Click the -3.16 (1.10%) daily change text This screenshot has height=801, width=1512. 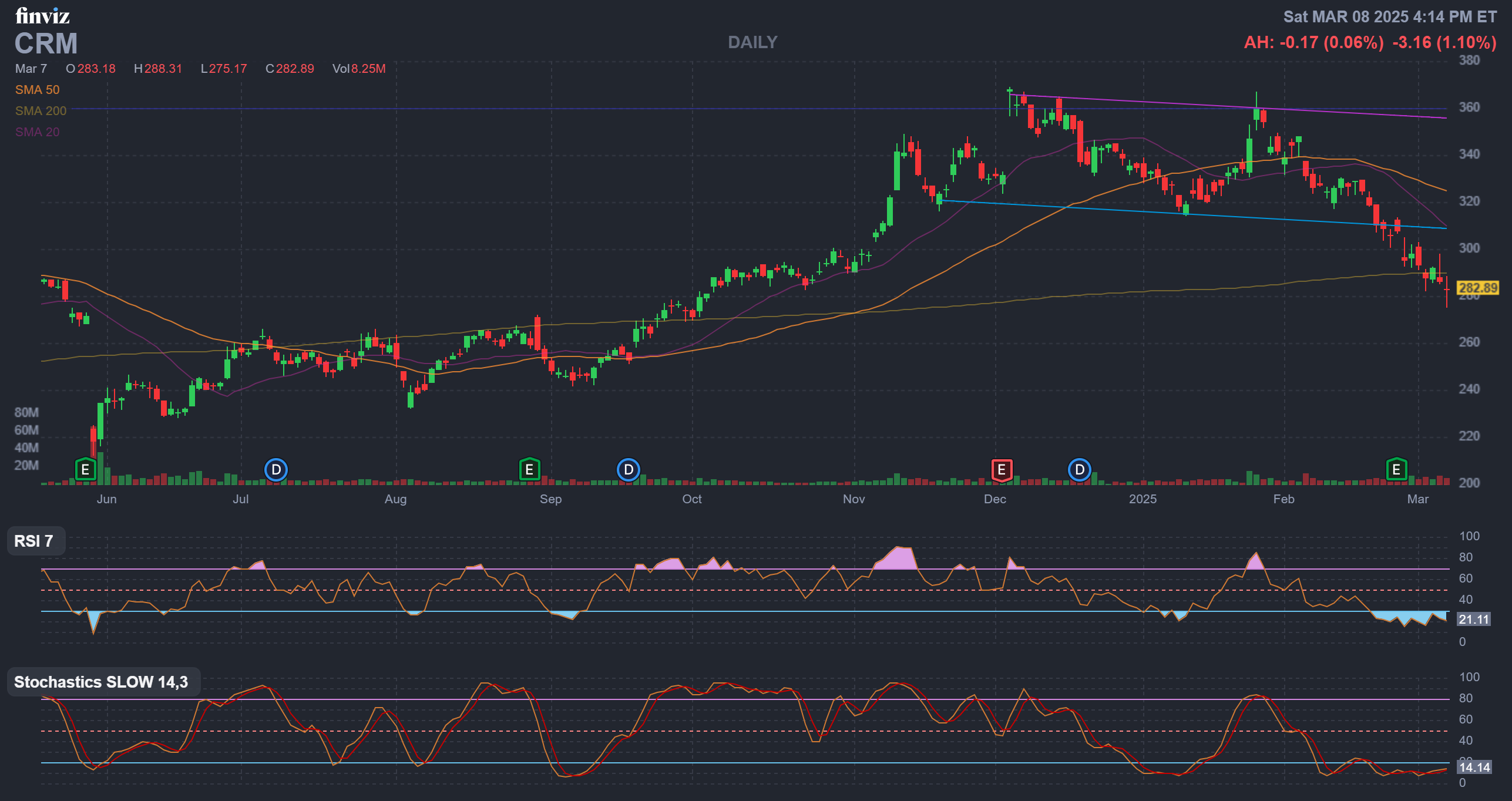(x=1444, y=42)
